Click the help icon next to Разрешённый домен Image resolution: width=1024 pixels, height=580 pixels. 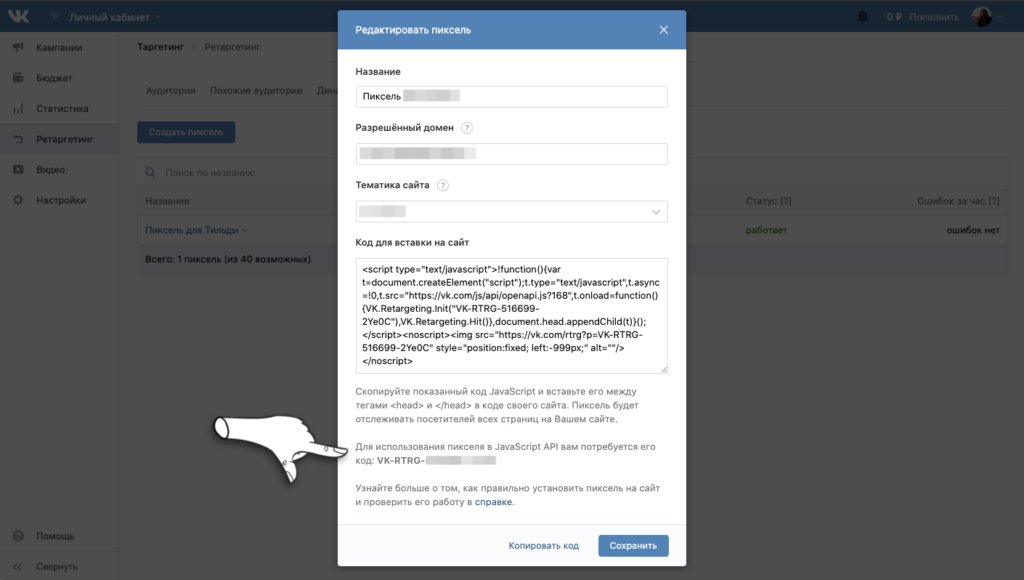click(x=466, y=128)
